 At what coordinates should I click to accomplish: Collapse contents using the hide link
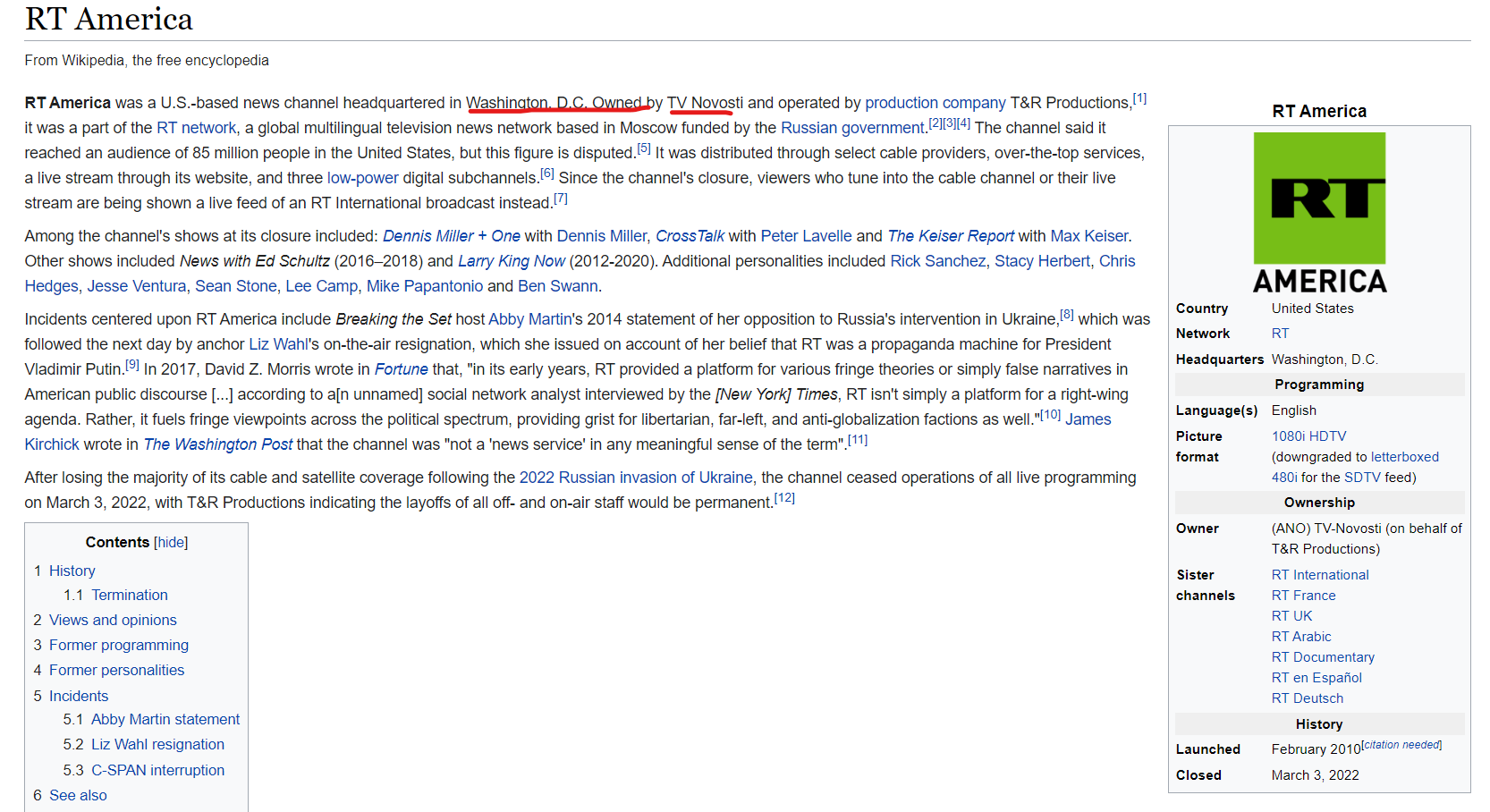[x=171, y=542]
